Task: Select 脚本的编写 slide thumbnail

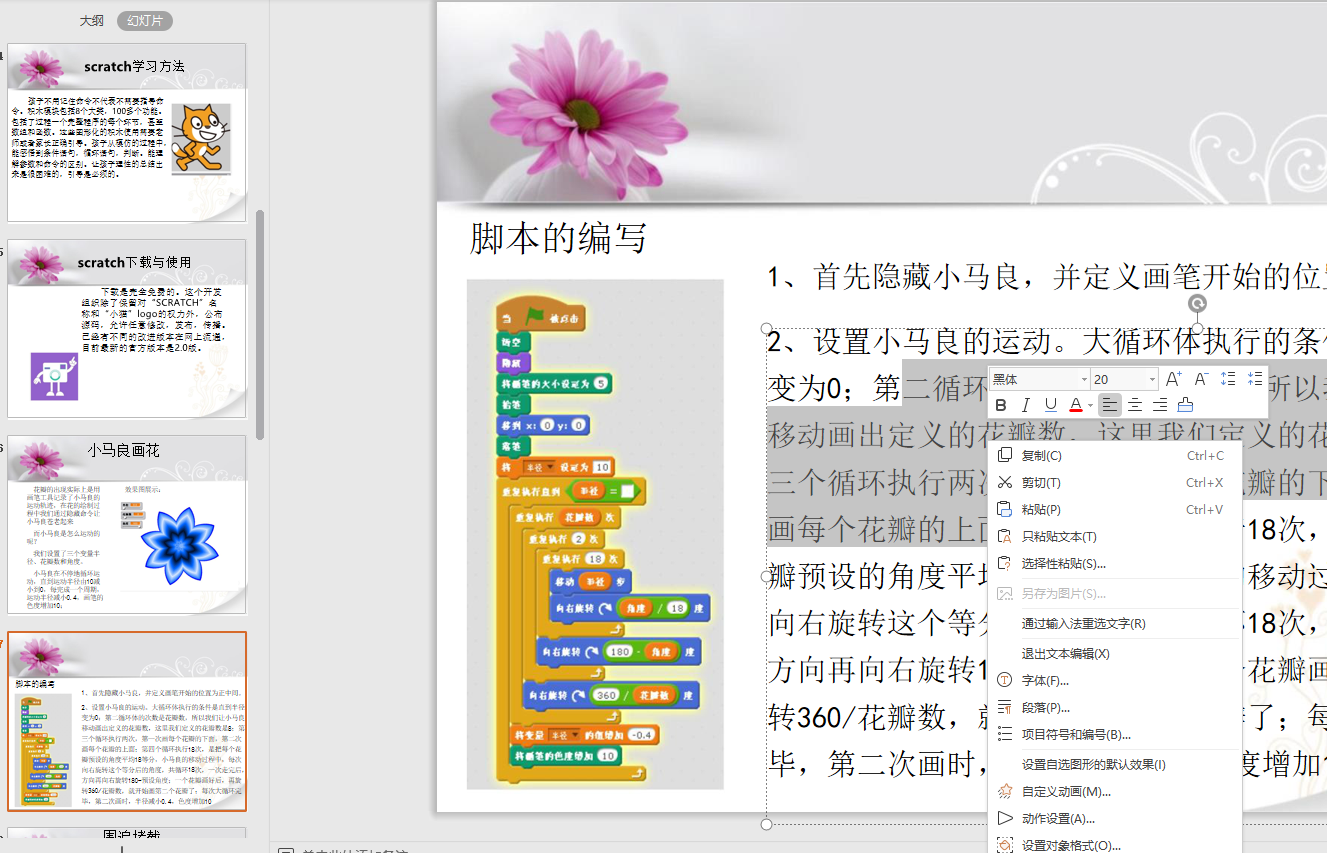Action: (x=127, y=721)
